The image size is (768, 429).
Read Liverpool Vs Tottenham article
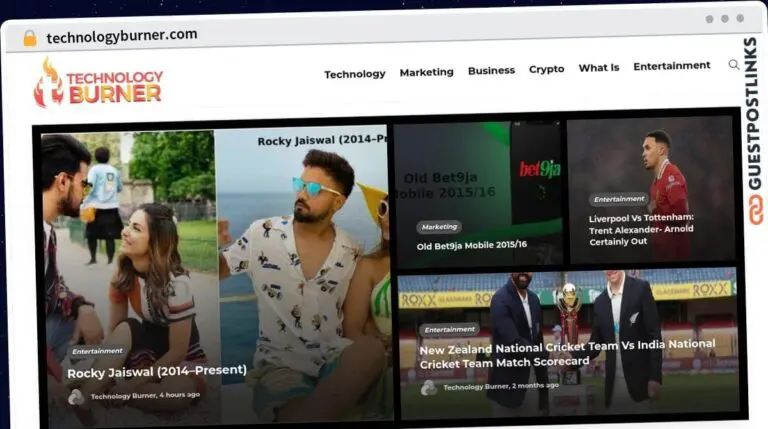[641, 228]
